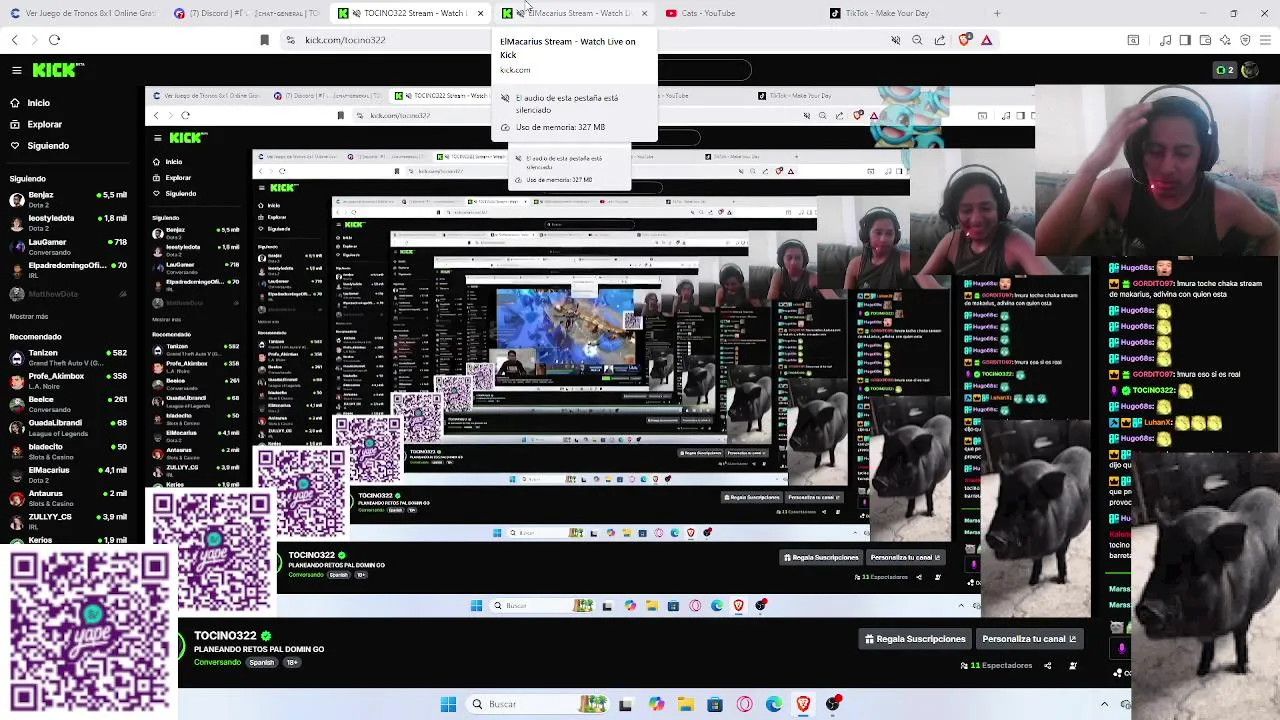Click Personaliza tu canal button
The height and width of the screenshot is (720, 1280).
(x=1029, y=639)
